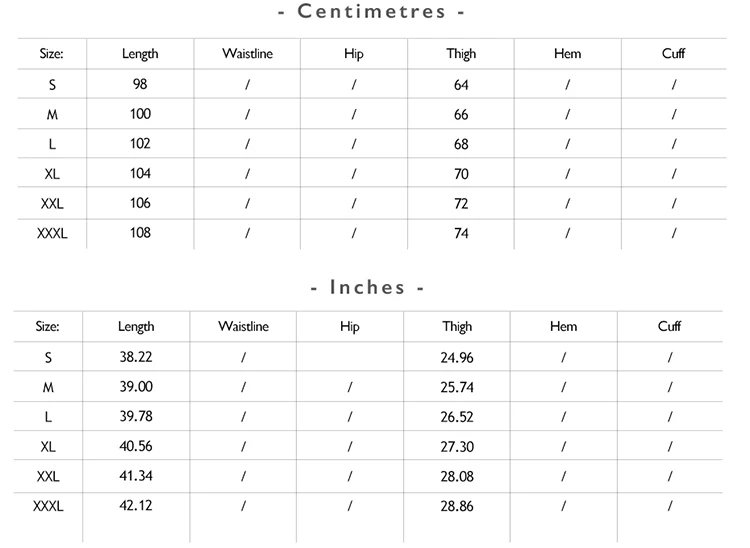Viewport: 750px width, 548px height.
Task: Click the length value 38.22 in inches
Action: coord(136,357)
